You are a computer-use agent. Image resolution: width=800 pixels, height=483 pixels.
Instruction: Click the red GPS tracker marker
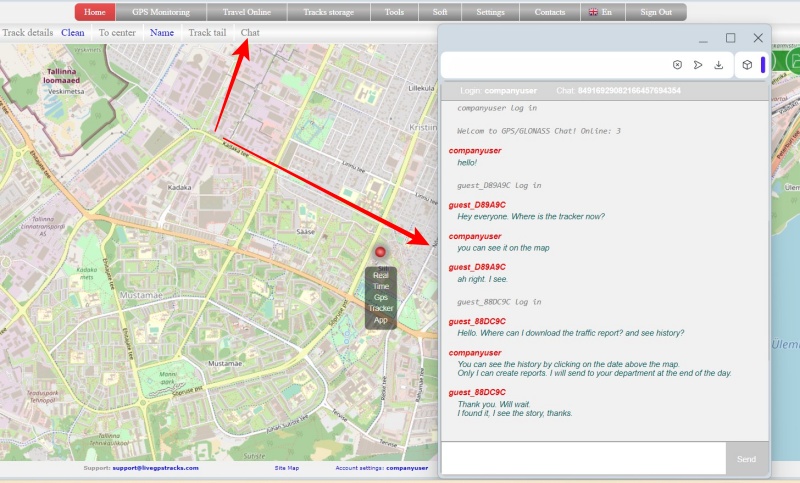click(x=380, y=253)
